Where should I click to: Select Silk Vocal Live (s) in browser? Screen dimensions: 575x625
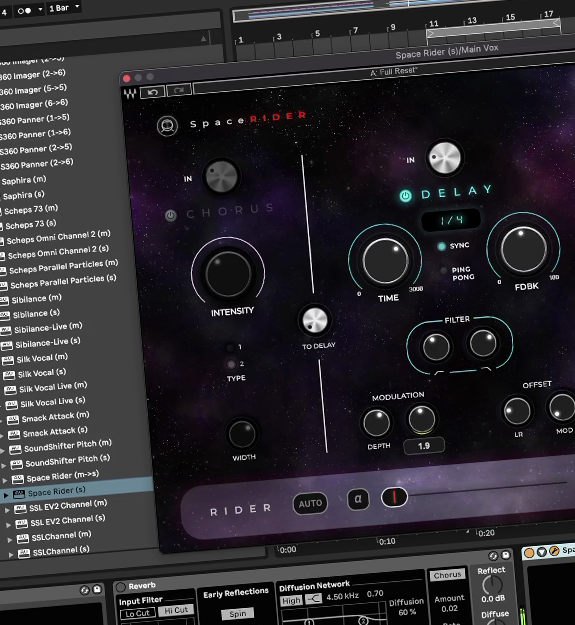pos(53,402)
